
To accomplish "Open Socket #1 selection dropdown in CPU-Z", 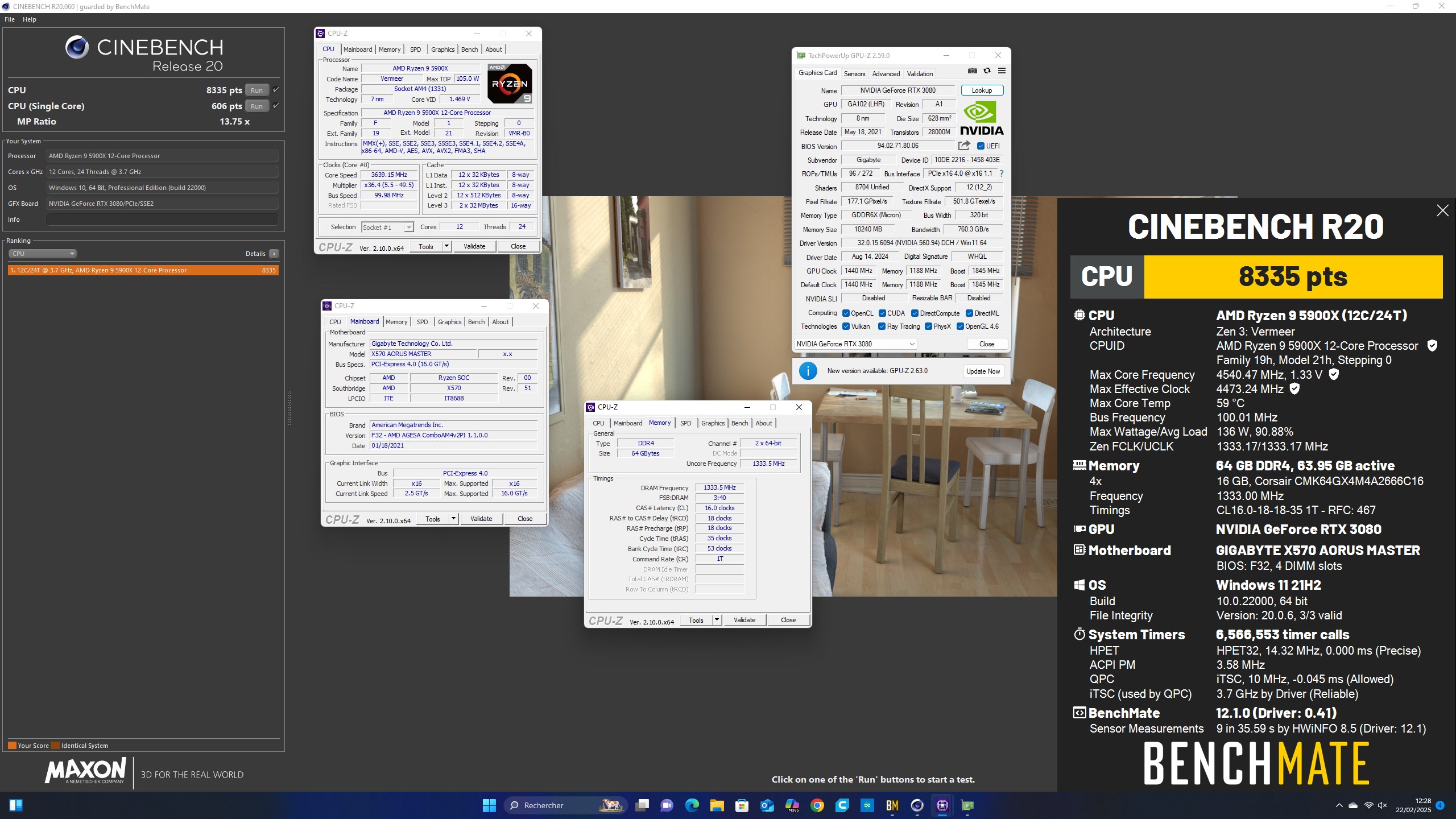I will coord(387,227).
